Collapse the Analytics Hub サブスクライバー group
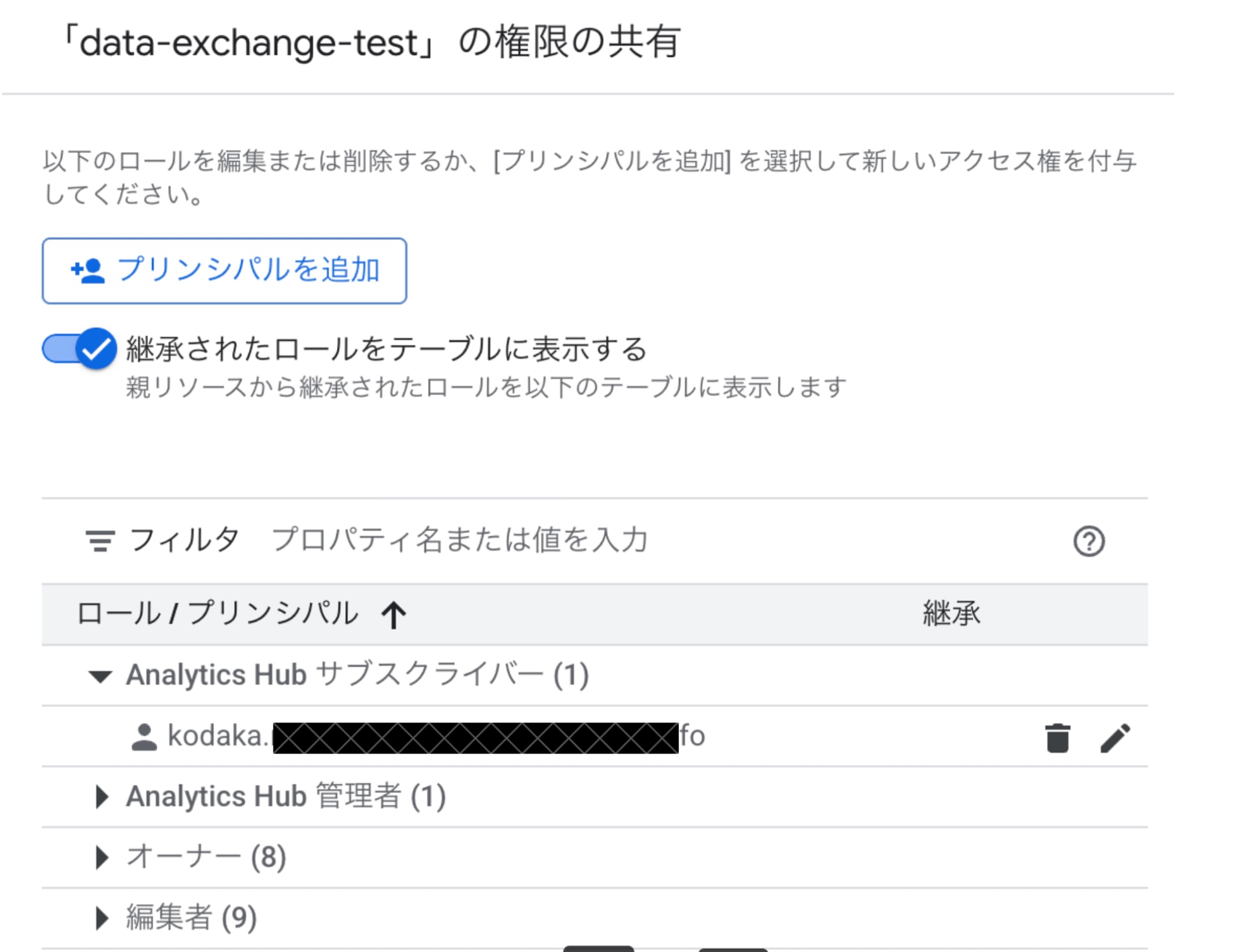 click(101, 676)
